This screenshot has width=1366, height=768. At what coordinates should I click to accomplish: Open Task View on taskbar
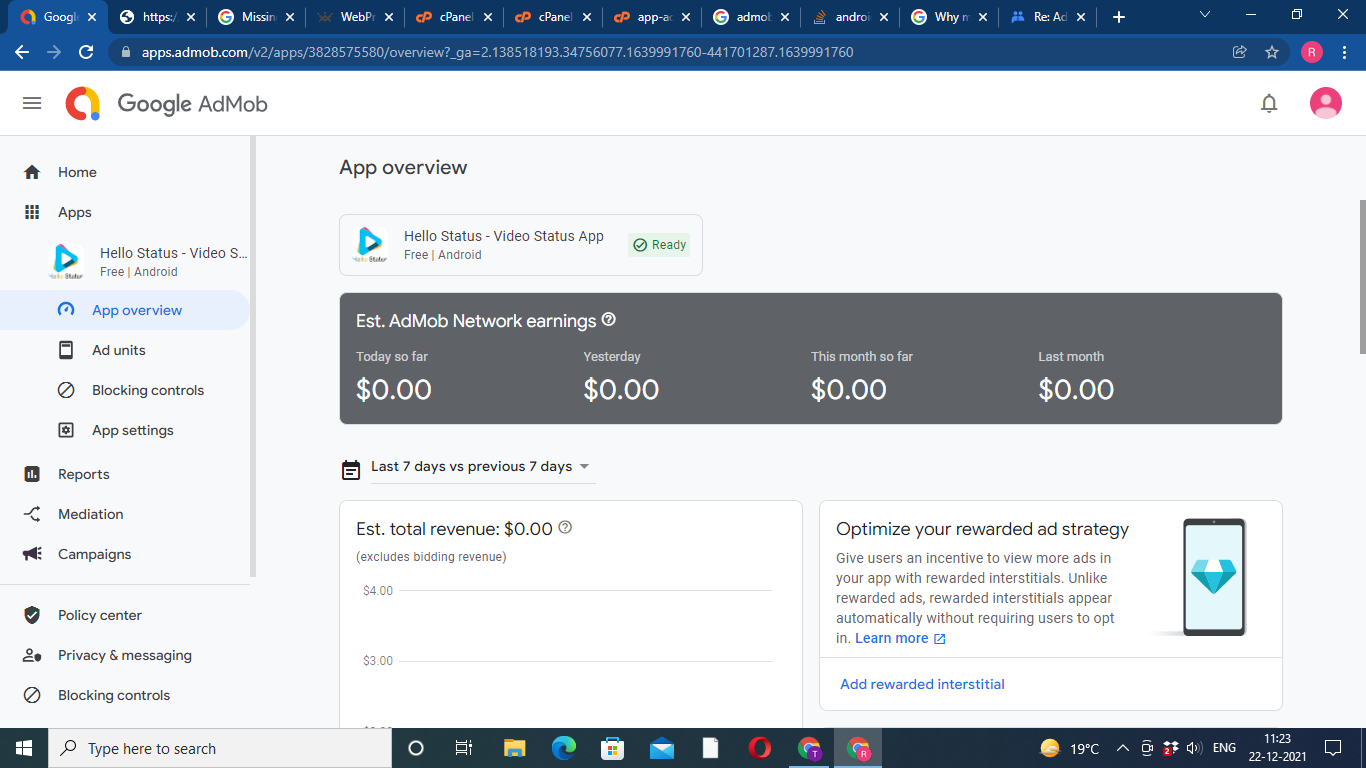tap(463, 748)
